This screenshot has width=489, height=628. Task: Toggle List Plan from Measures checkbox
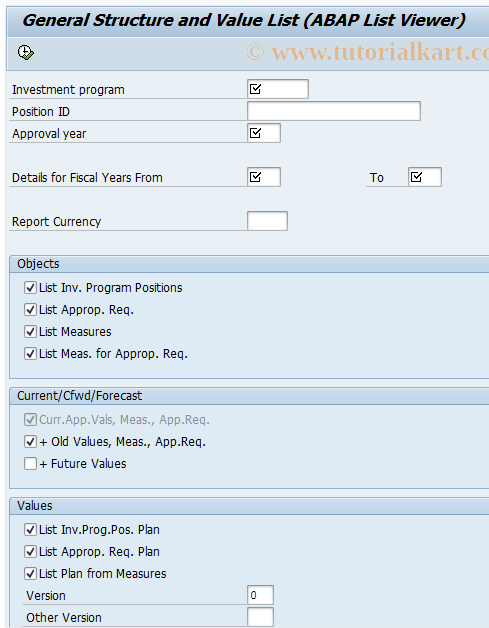(30, 574)
